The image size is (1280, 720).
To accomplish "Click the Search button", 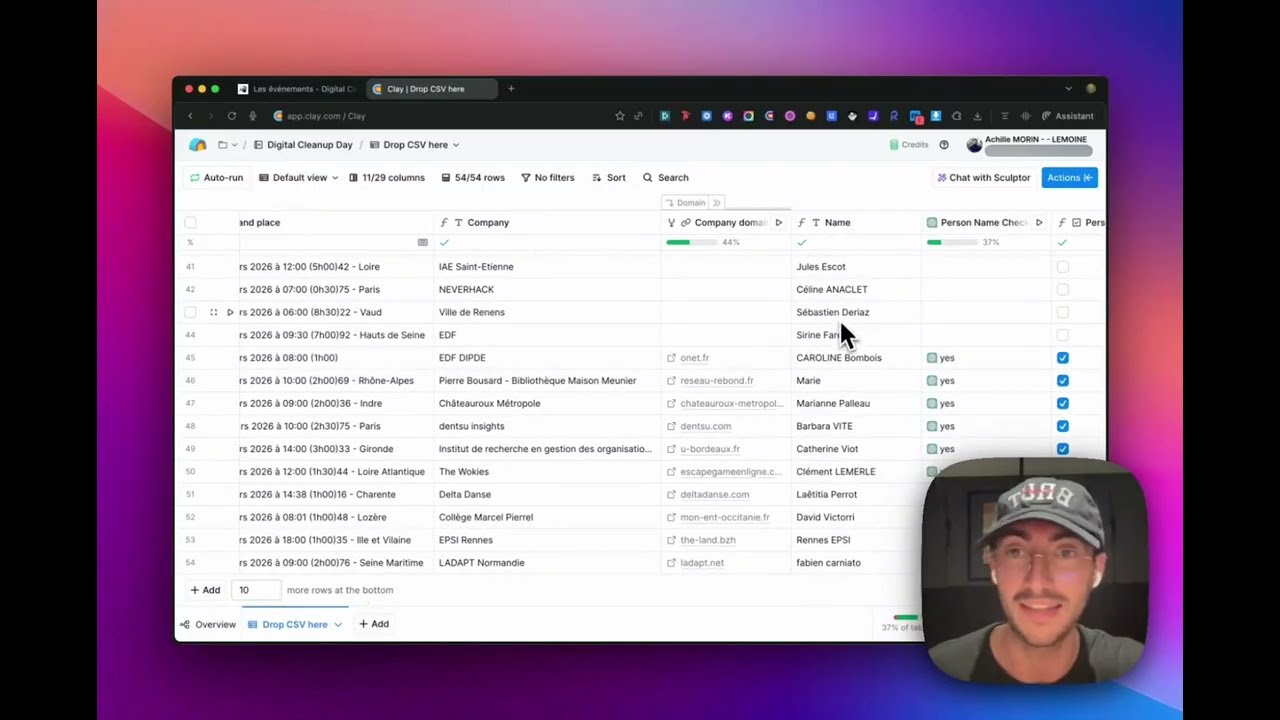I will tap(666, 178).
